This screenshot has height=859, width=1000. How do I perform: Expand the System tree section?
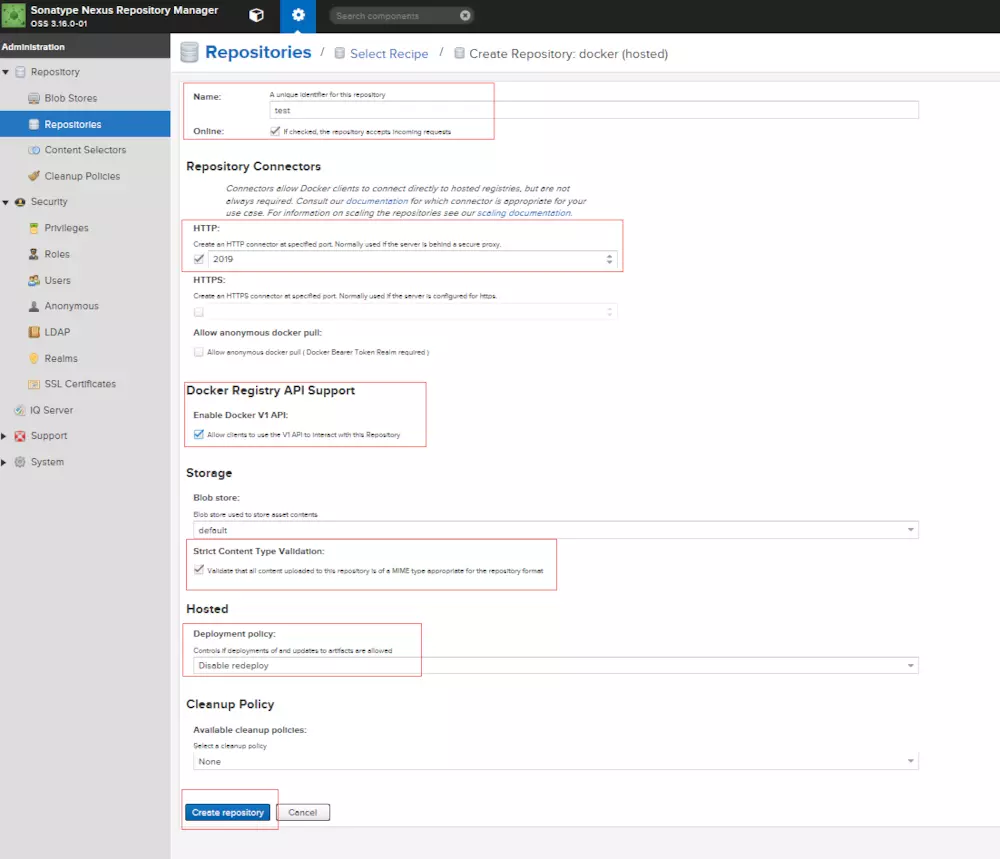(4, 462)
